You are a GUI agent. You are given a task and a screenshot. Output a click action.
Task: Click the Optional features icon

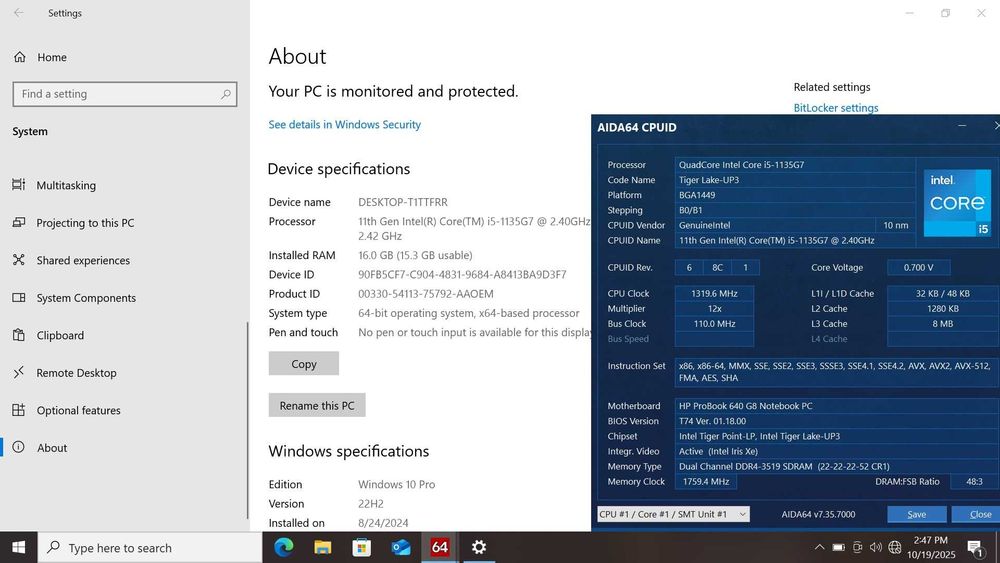pyautogui.click(x=18, y=410)
